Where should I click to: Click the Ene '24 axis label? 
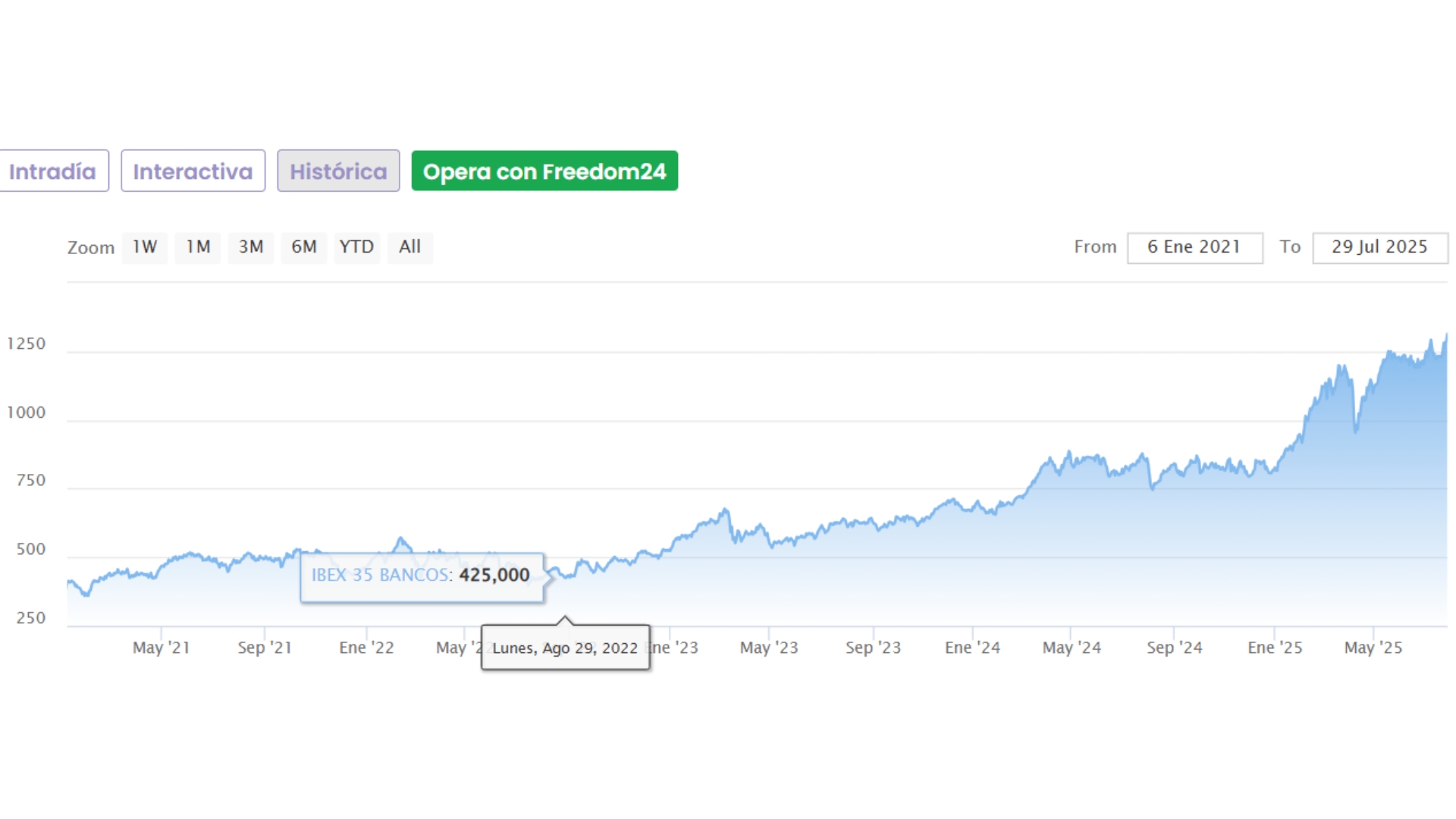coord(972,648)
